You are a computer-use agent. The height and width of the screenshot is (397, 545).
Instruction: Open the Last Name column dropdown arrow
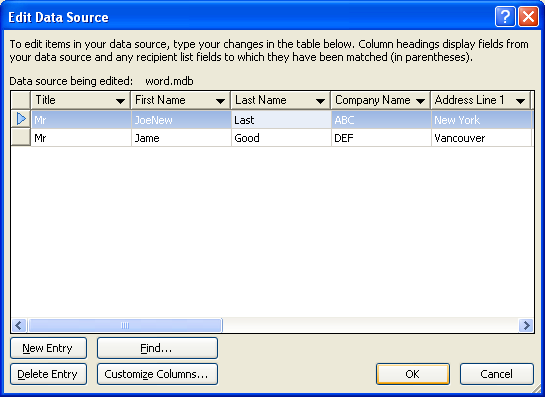click(x=320, y=101)
